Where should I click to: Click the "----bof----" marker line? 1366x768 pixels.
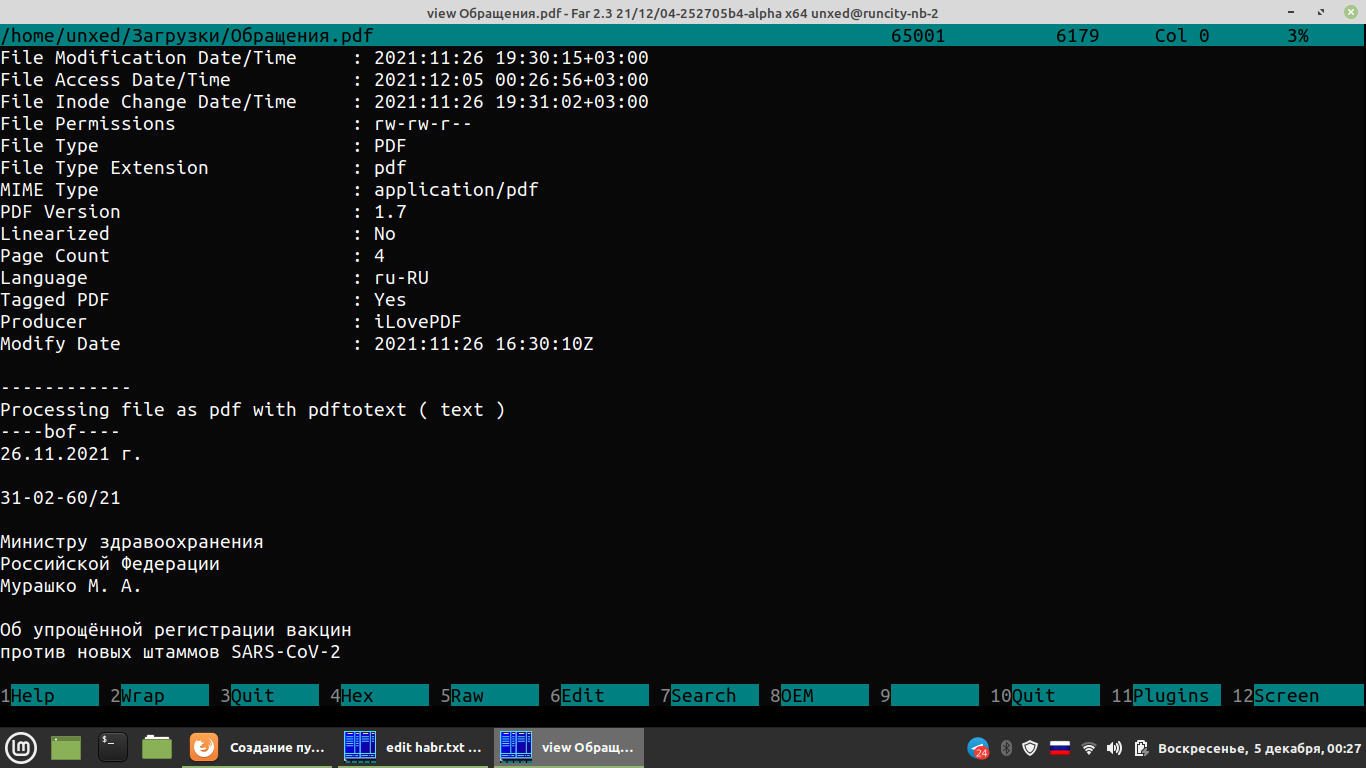tap(60, 432)
